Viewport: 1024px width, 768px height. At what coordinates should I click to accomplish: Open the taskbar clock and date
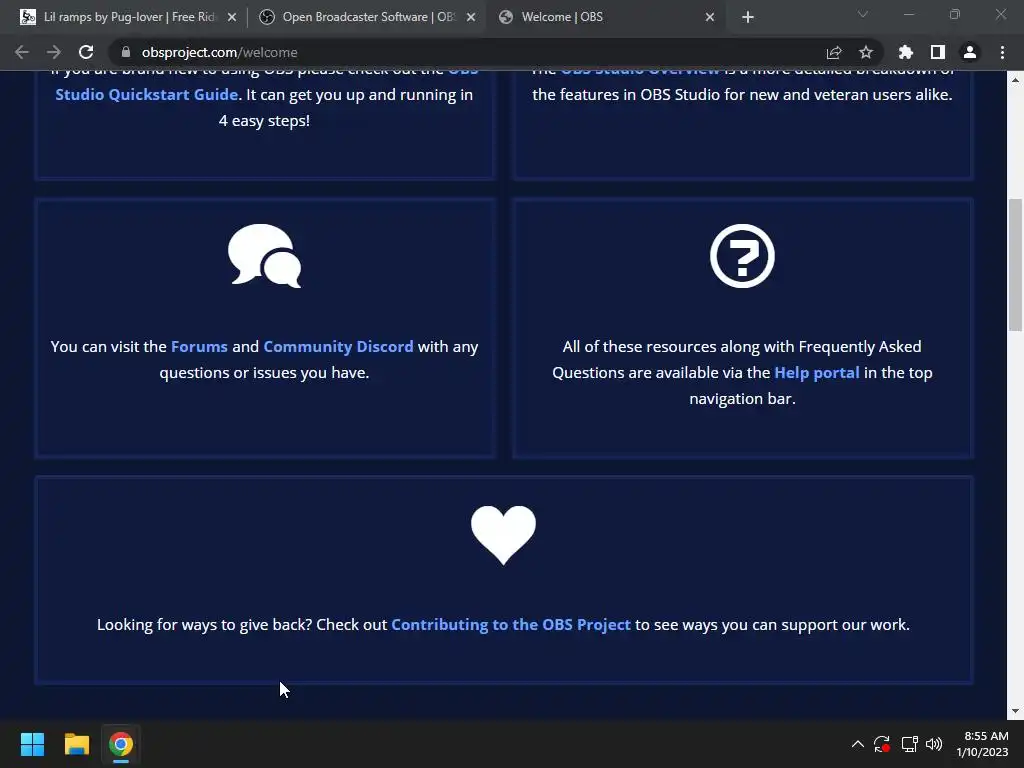pyautogui.click(x=982, y=744)
